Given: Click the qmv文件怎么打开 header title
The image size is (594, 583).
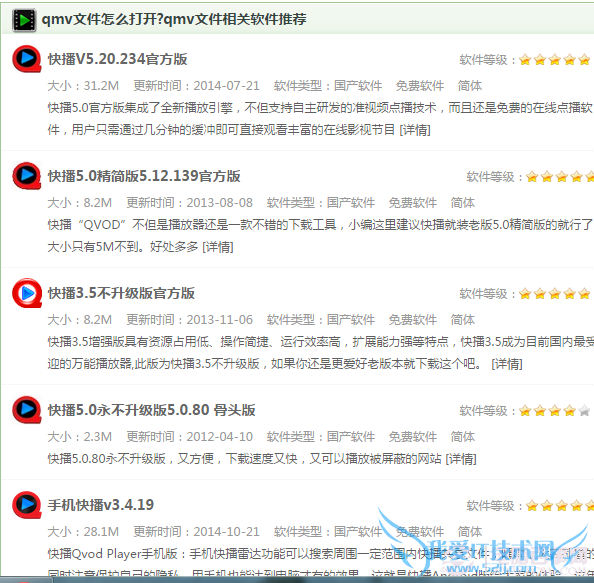Looking at the screenshot, I should click(x=174, y=19).
